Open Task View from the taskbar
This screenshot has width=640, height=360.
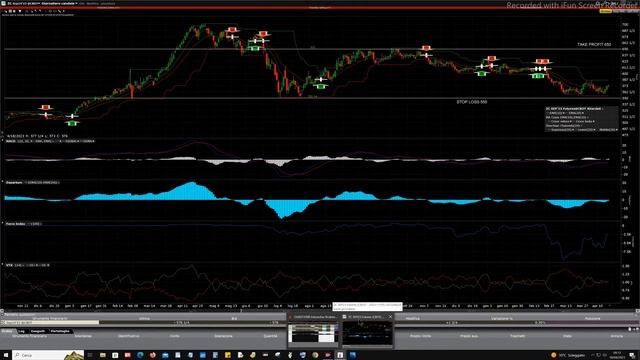coord(90,355)
